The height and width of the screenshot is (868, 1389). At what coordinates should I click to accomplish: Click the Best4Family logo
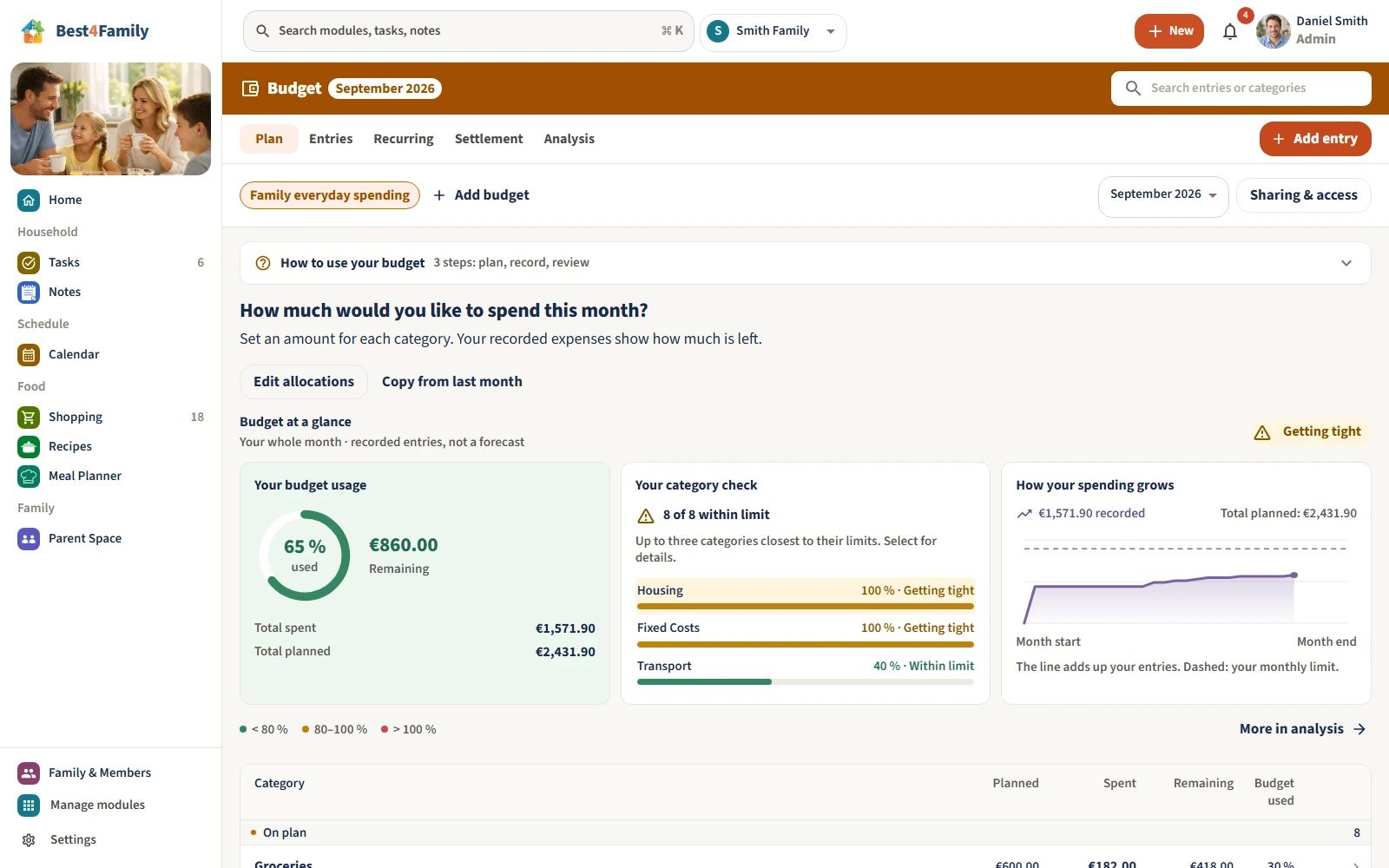point(85,31)
